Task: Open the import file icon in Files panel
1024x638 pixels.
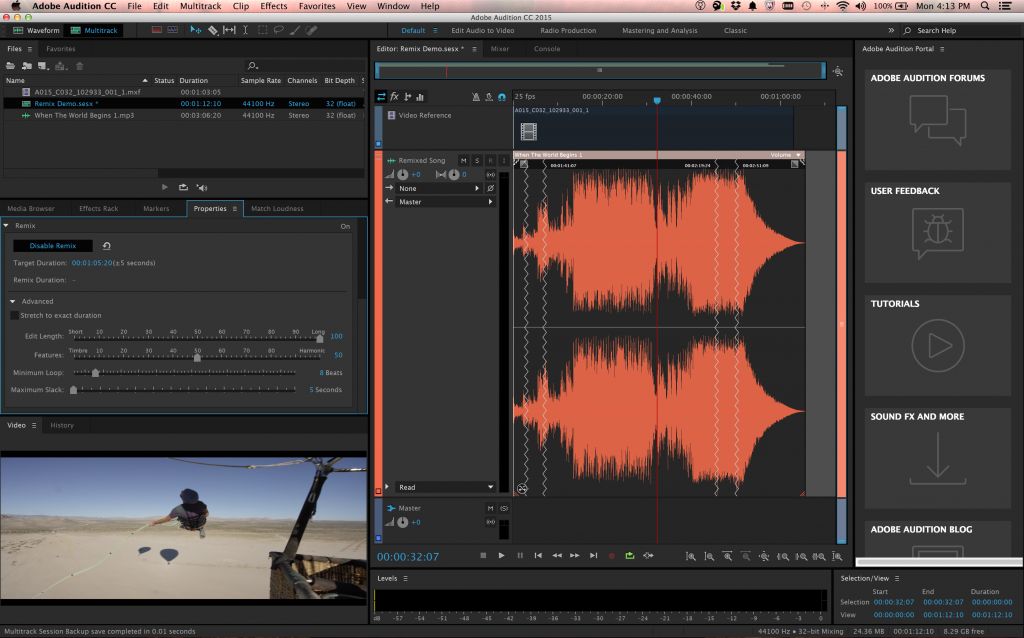Action: click(27, 66)
